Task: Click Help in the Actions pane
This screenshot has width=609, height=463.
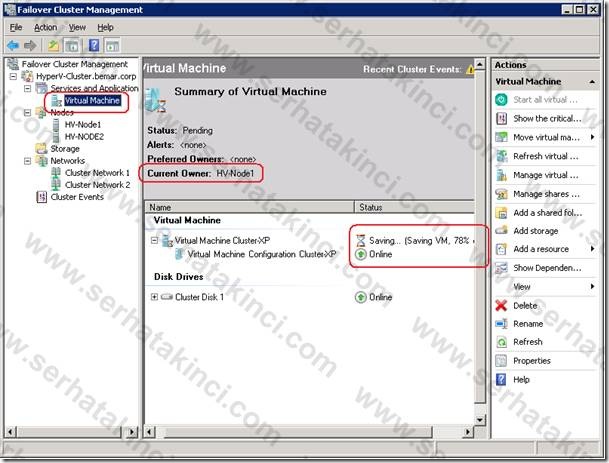Action: point(521,379)
